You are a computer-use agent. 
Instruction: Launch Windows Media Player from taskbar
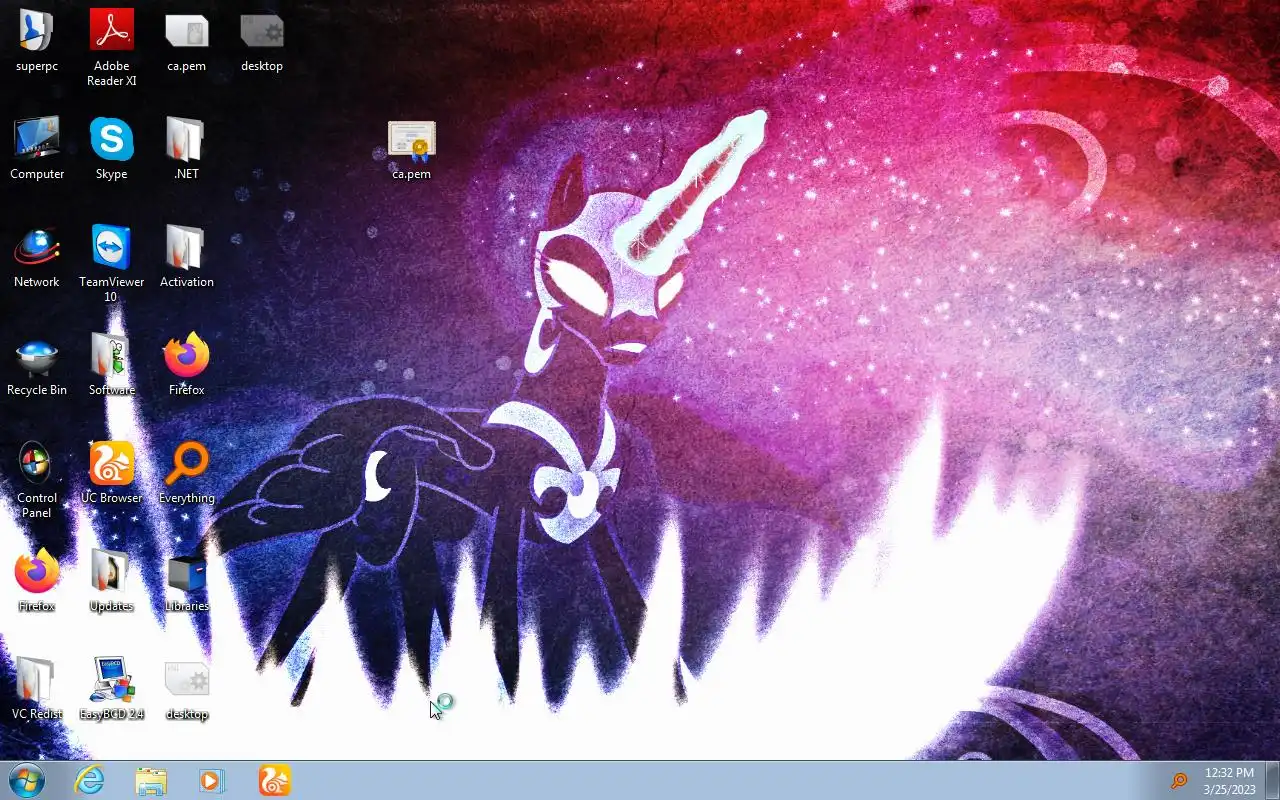212,780
